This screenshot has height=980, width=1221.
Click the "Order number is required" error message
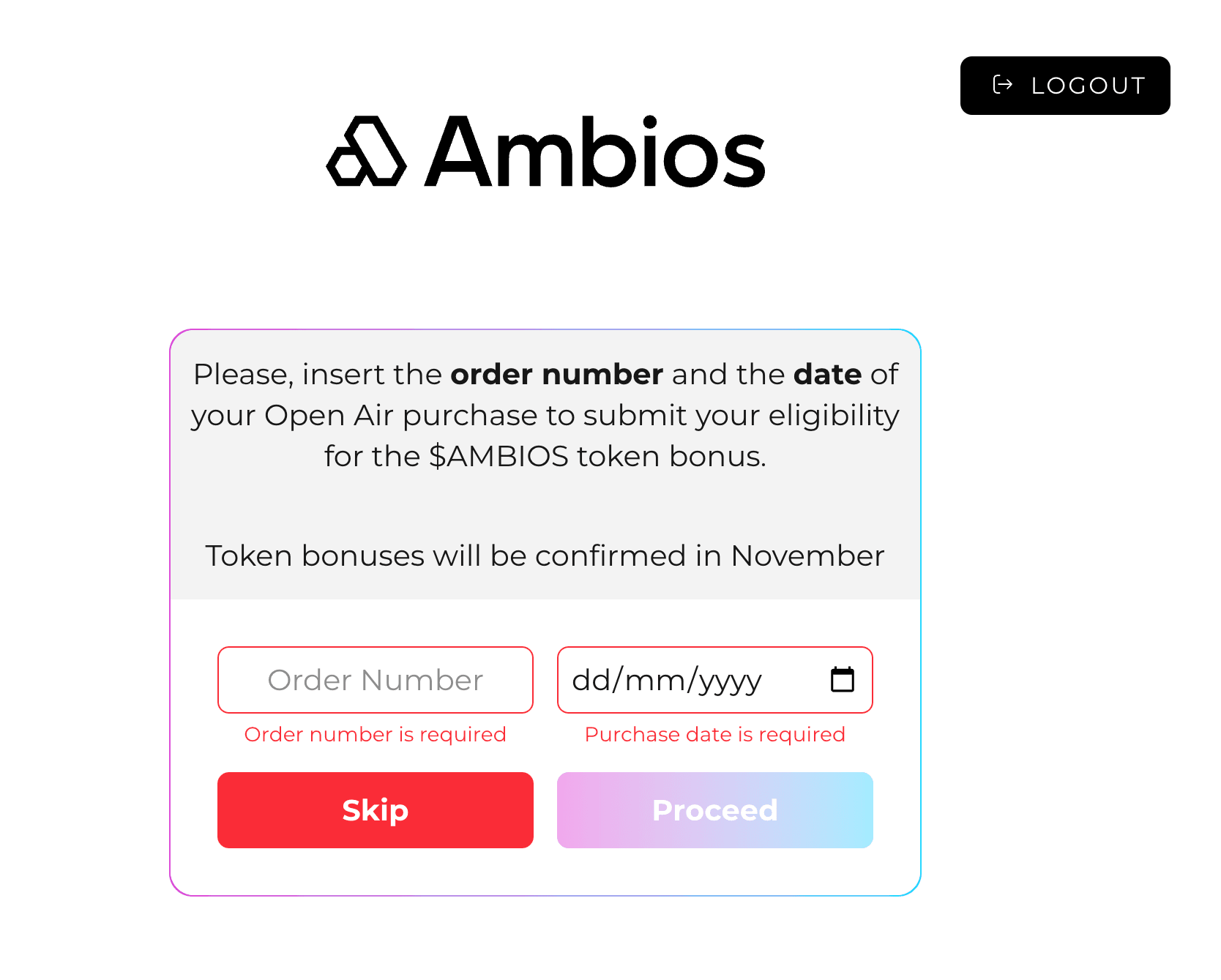375,734
